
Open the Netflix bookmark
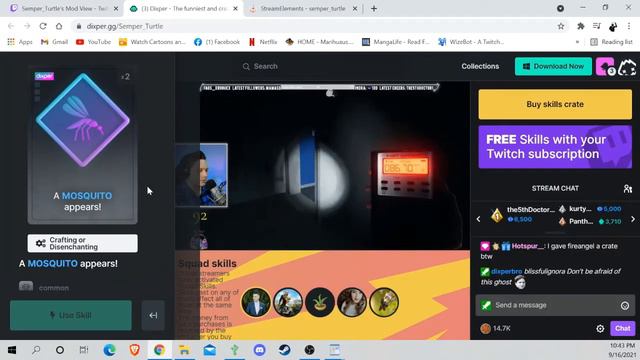tap(263, 42)
